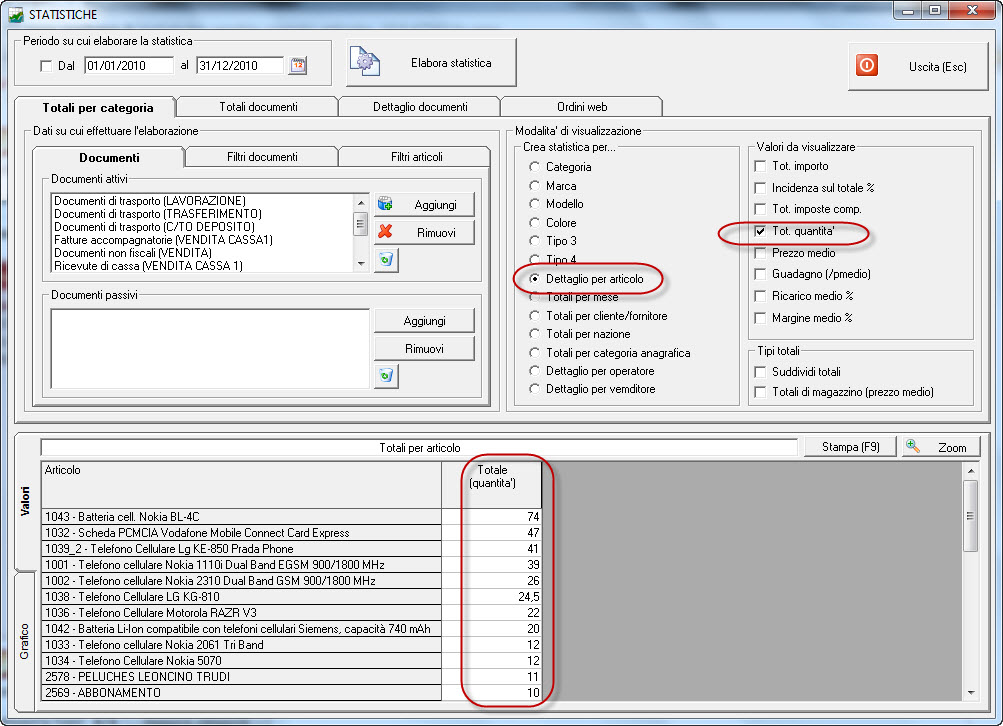Select Totali per categoria anagrafica option
Viewport: 1003px width, 726px height.
tap(534, 352)
